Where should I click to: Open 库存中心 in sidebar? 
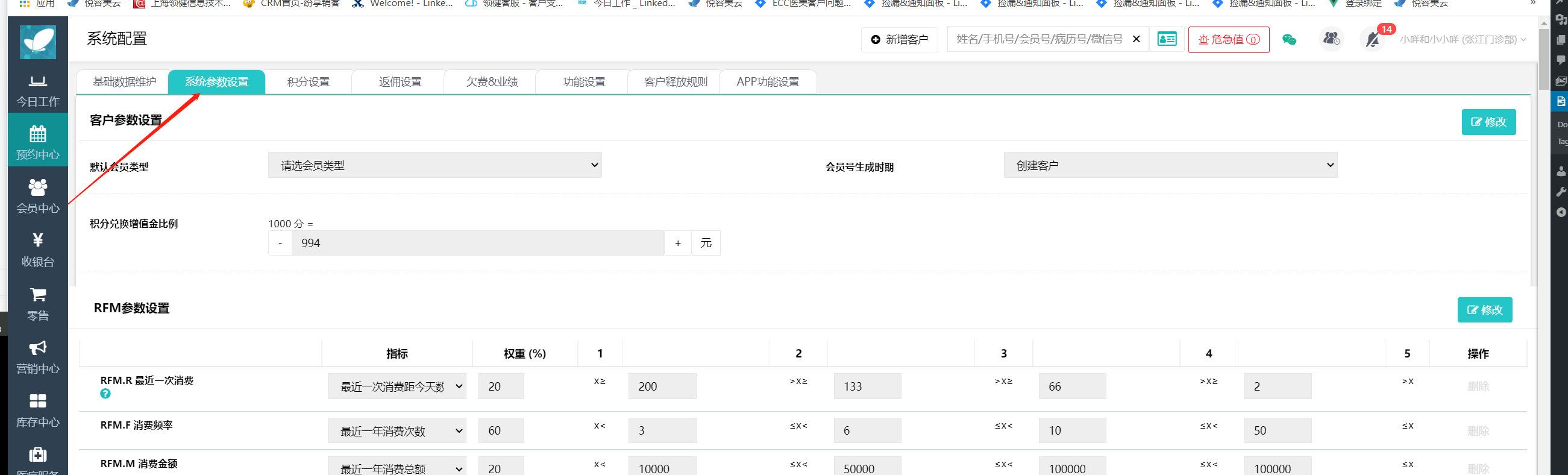(38, 411)
